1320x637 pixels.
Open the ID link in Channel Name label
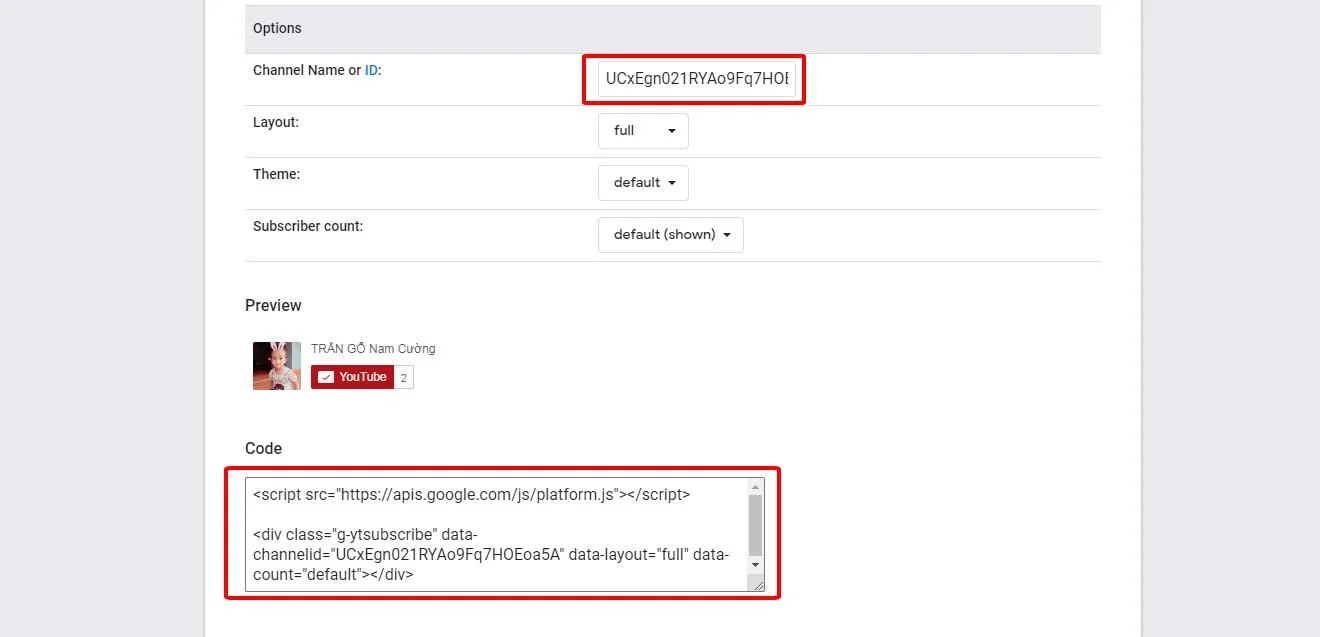click(x=371, y=70)
